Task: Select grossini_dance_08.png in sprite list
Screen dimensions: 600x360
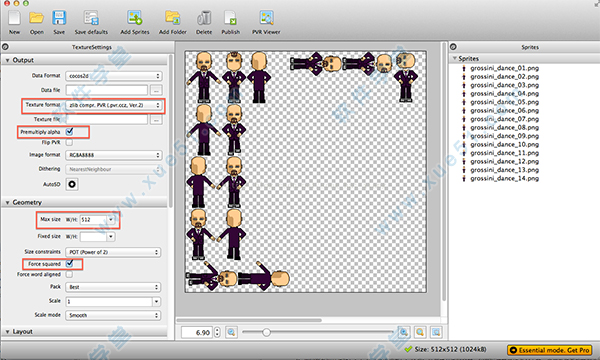Action: point(504,127)
